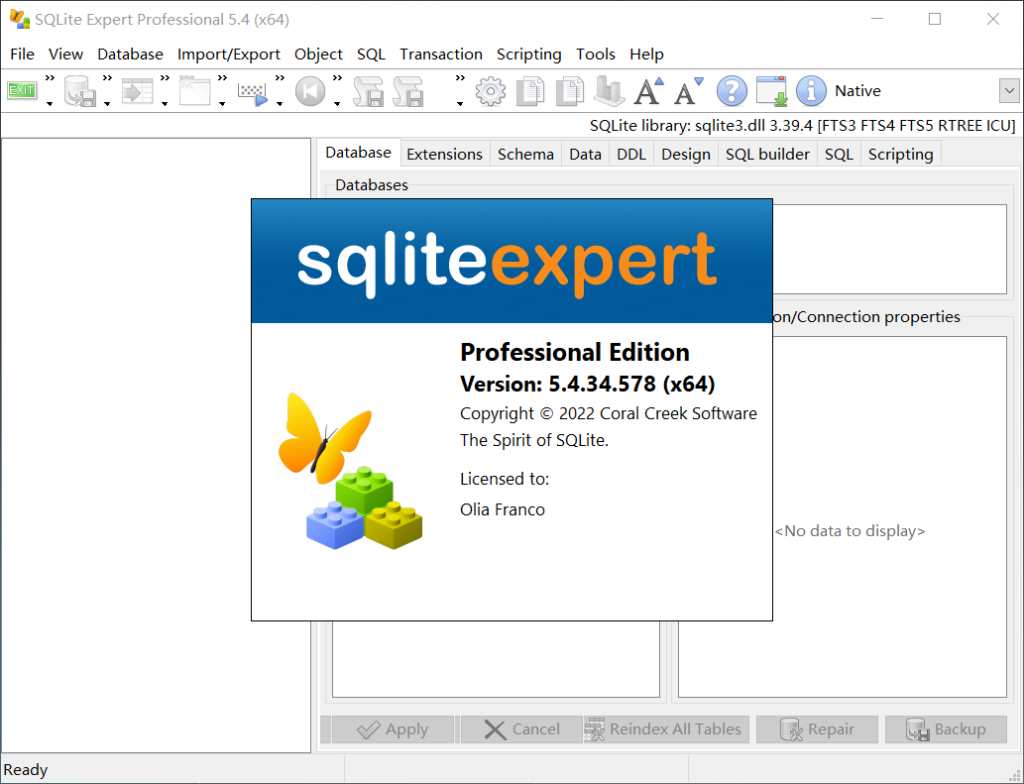This screenshot has height=784, width=1024.
Task: Click the database save toolbar icon
Action: click(78, 91)
